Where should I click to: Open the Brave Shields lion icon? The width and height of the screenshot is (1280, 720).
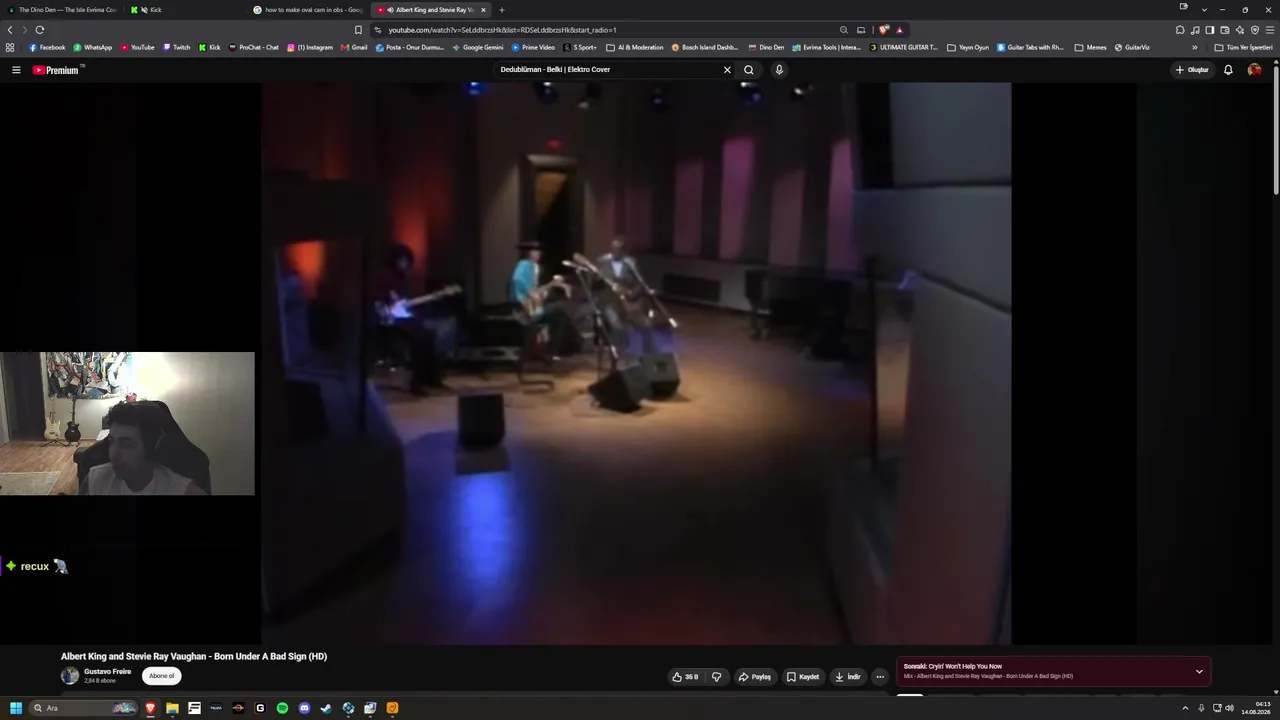click(884, 30)
